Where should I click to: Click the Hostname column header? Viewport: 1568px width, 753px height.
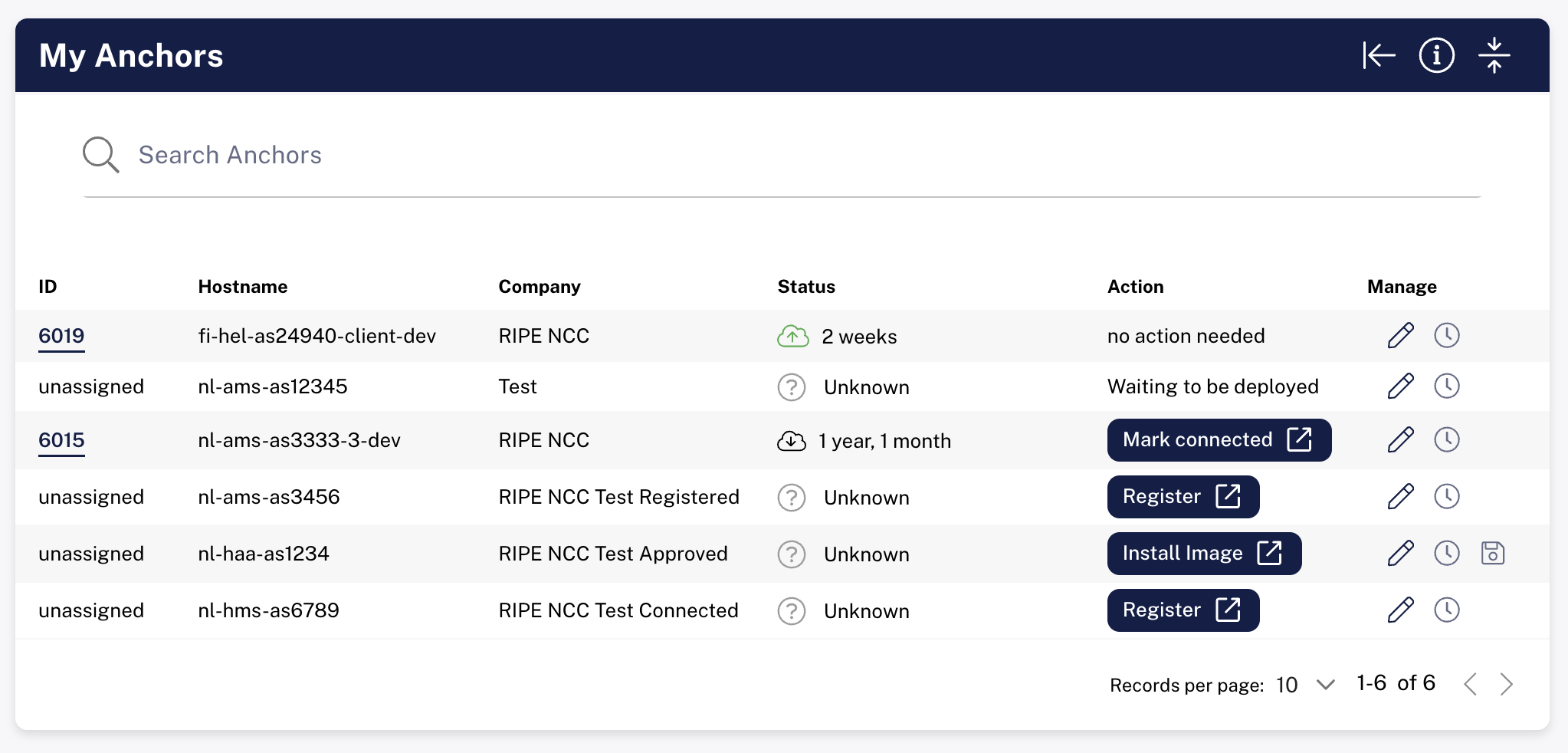243,287
